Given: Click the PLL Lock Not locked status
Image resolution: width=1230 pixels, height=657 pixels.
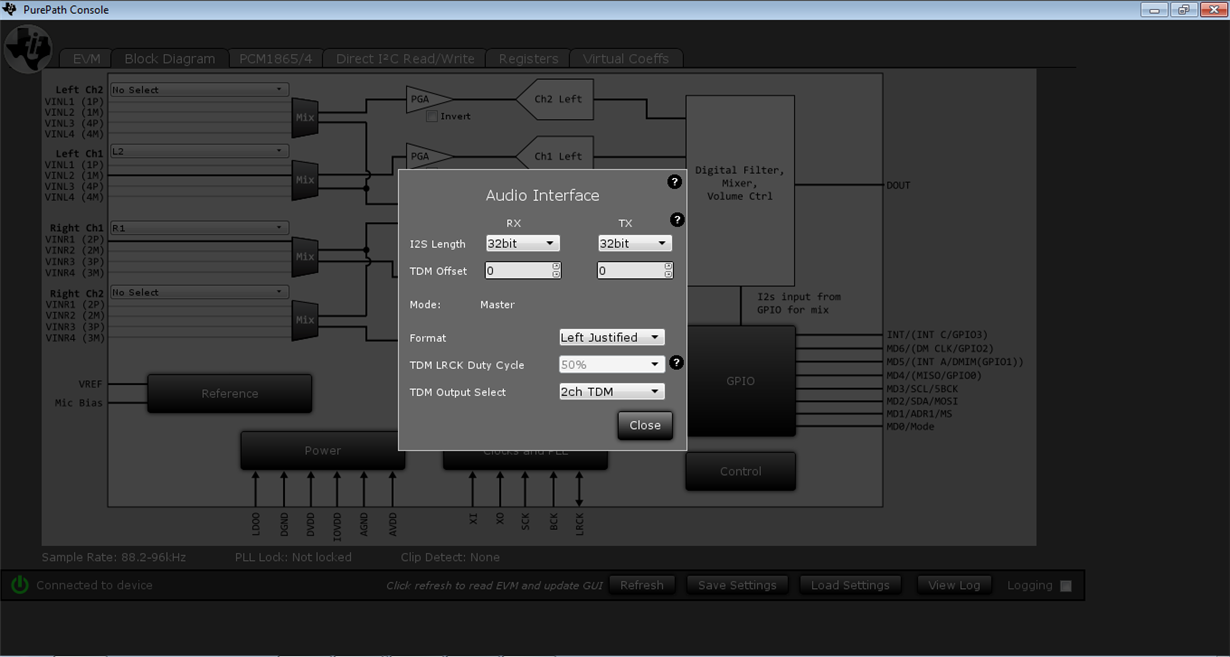Looking at the screenshot, I should tap(293, 557).
